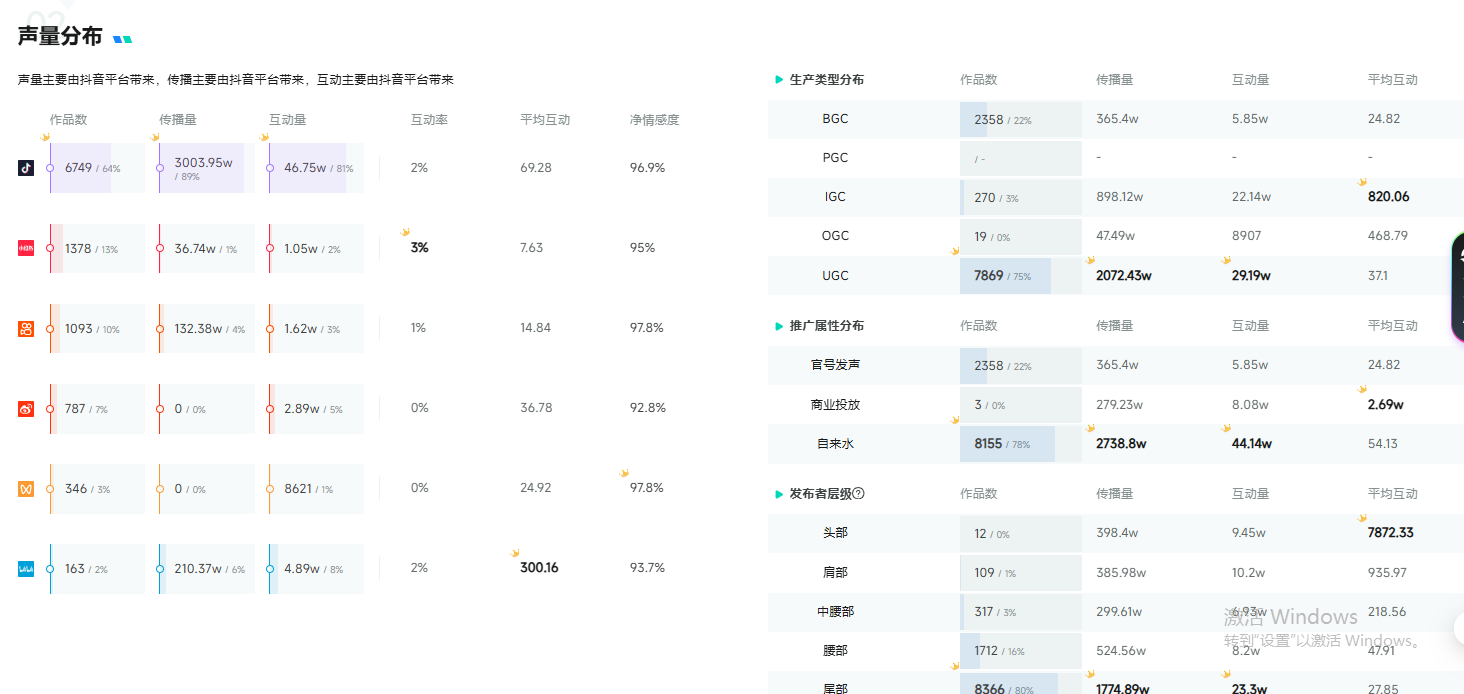Collapse the 发布者层级 section triangle

779,493
